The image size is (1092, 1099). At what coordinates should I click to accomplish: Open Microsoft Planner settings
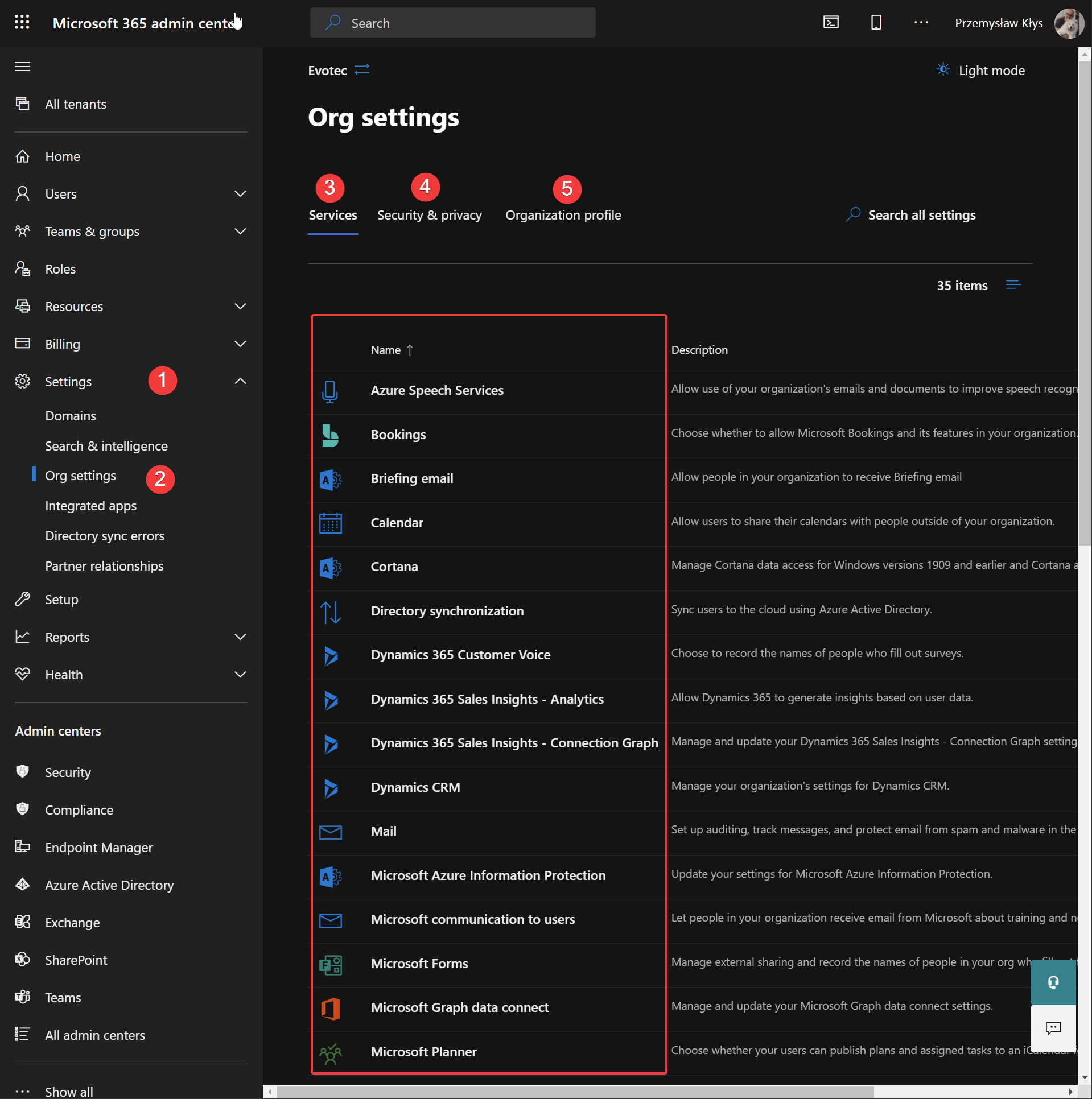pyautogui.click(x=424, y=1051)
